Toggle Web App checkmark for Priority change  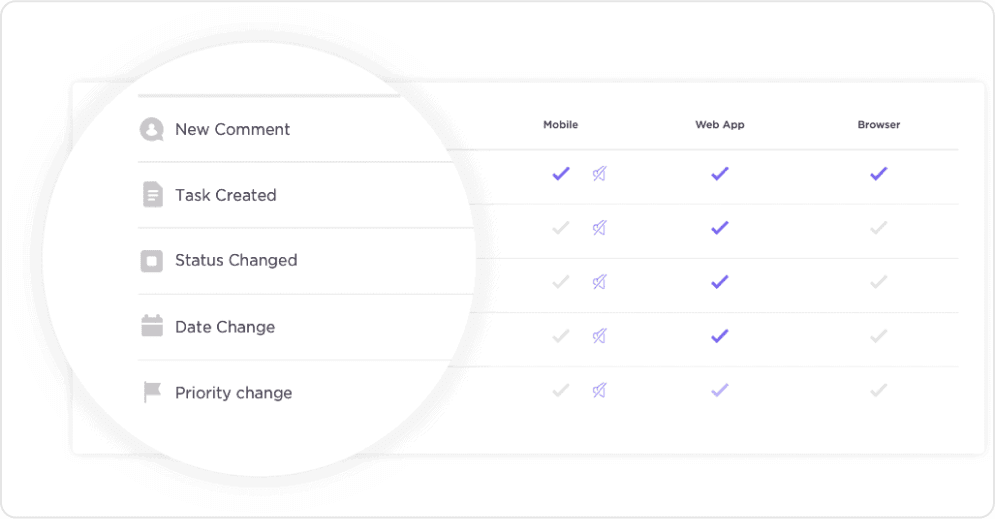720,390
